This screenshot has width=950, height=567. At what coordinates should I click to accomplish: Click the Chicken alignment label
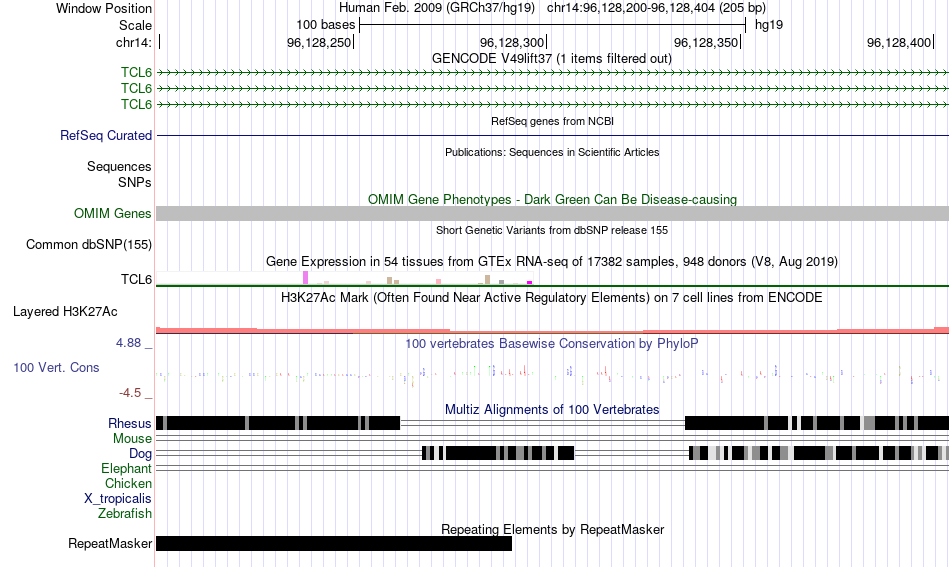coord(128,483)
